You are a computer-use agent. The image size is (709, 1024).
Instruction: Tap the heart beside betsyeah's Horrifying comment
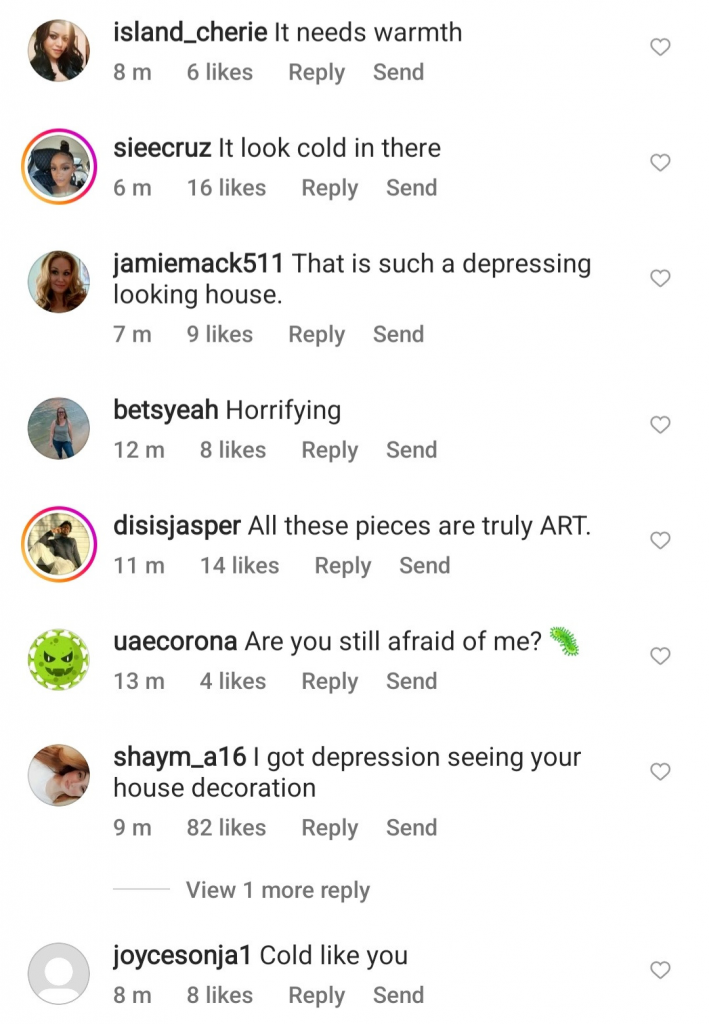(x=660, y=424)
